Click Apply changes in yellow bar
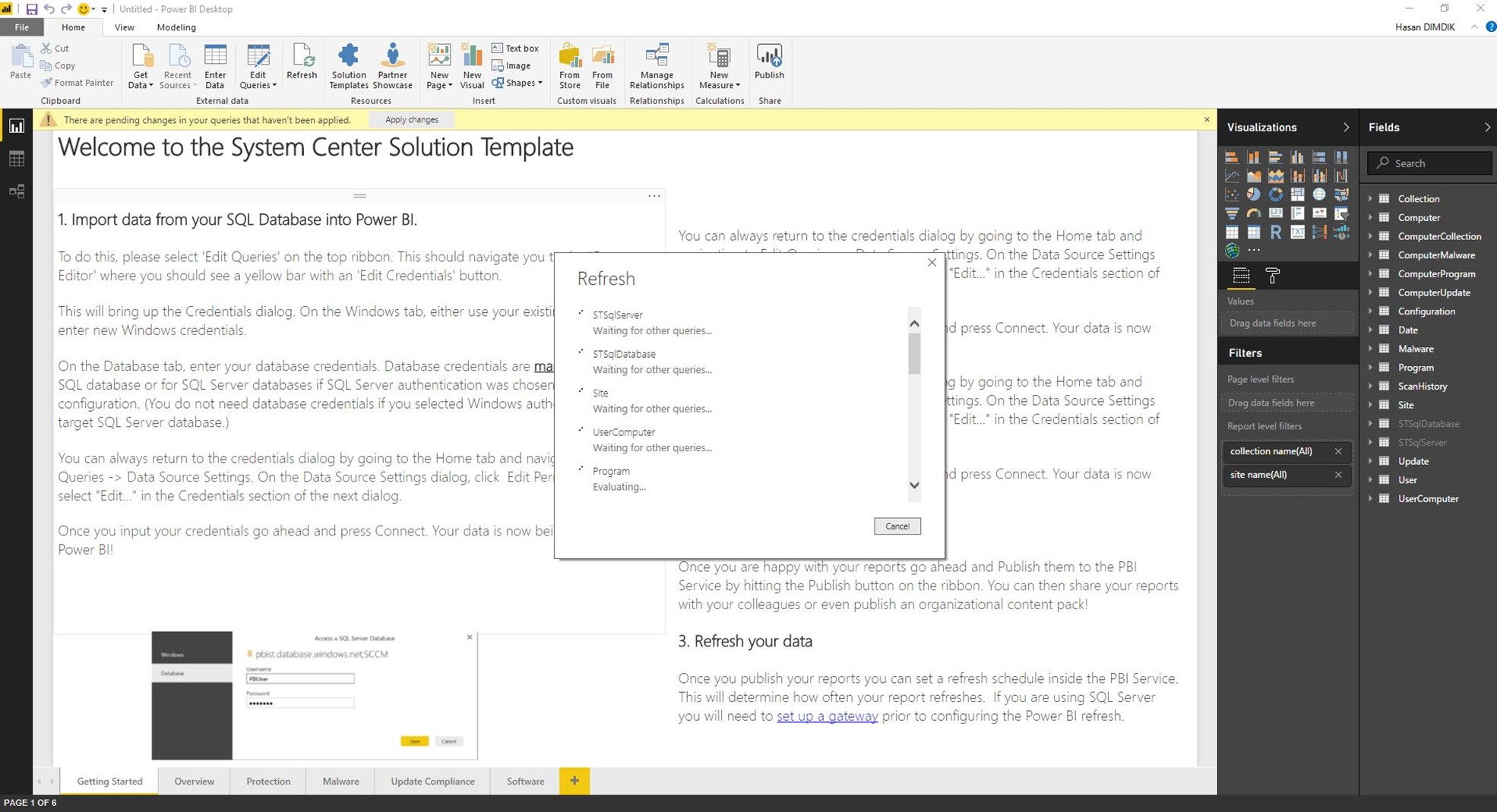This screenshot has width=1497, height=812. click(411, 119)
